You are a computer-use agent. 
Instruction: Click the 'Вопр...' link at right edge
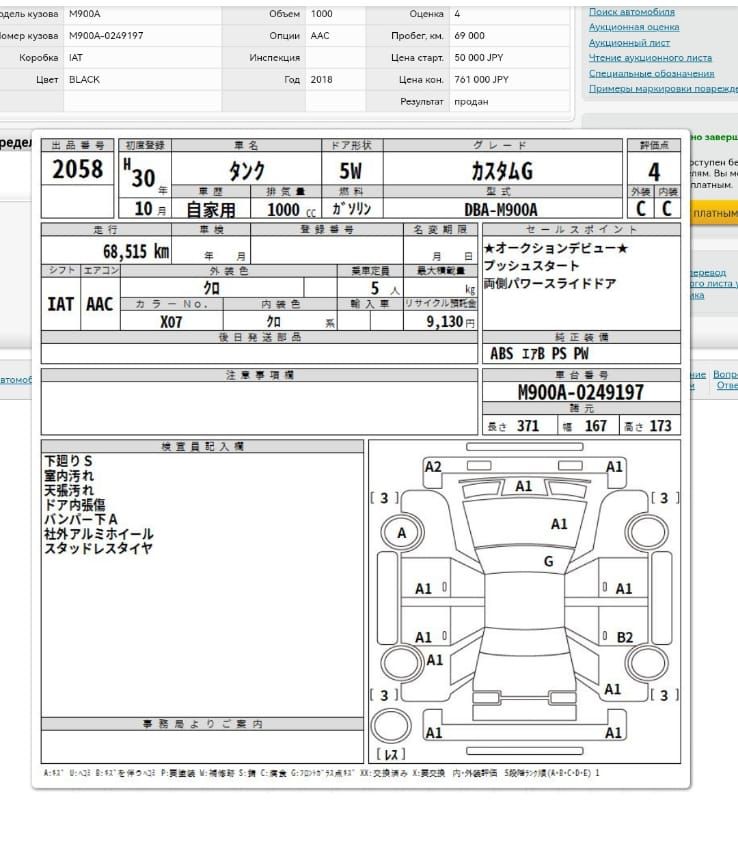(x=725, y=374)
